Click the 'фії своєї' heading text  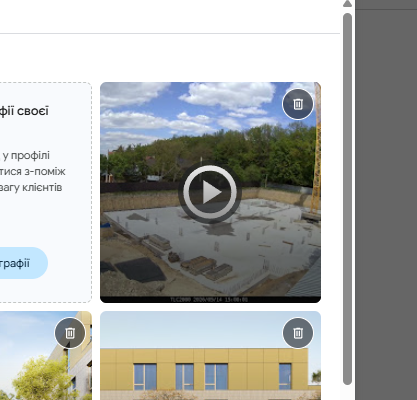(24, 111)
